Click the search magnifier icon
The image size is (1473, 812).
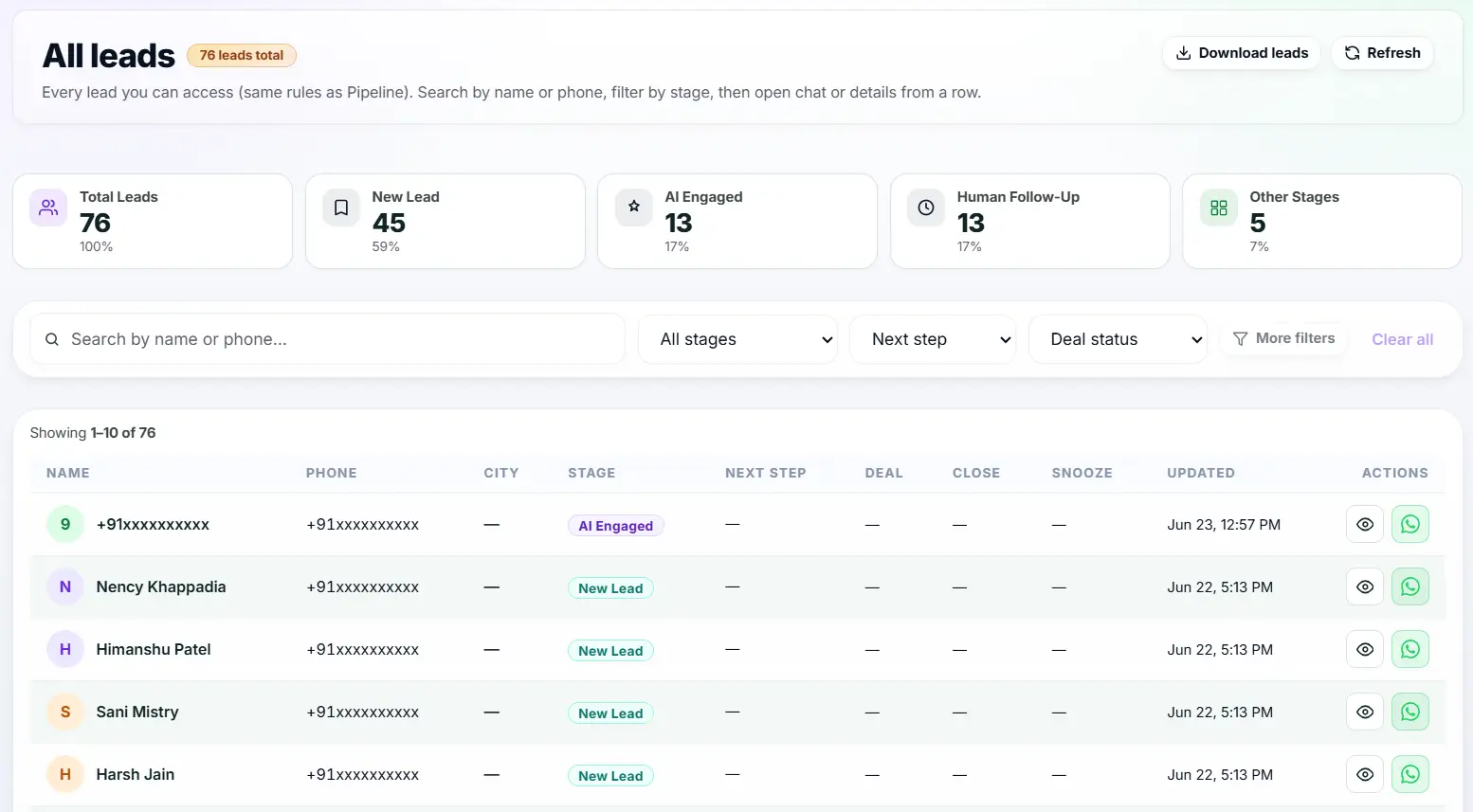[52, 339]
